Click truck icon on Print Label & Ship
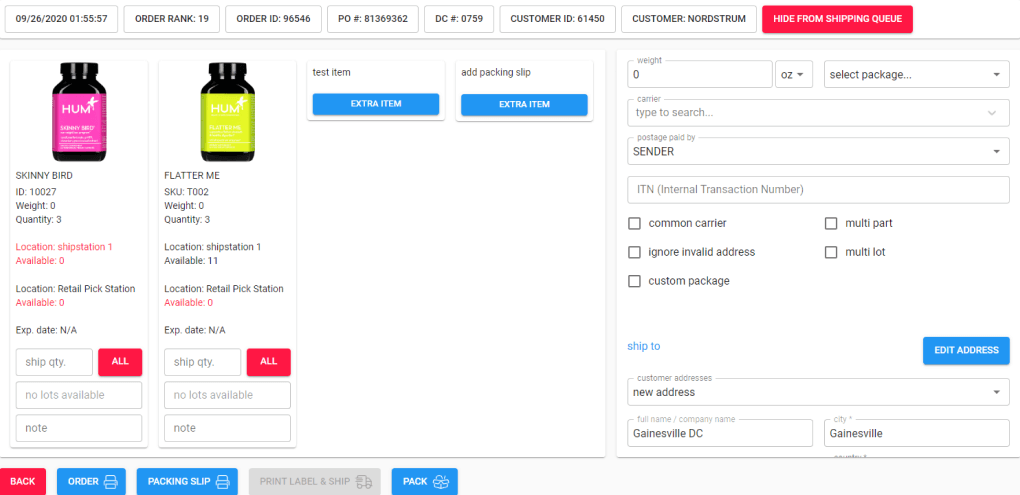This screenshot has width=1020, height=495. click(x=364, y=482)
